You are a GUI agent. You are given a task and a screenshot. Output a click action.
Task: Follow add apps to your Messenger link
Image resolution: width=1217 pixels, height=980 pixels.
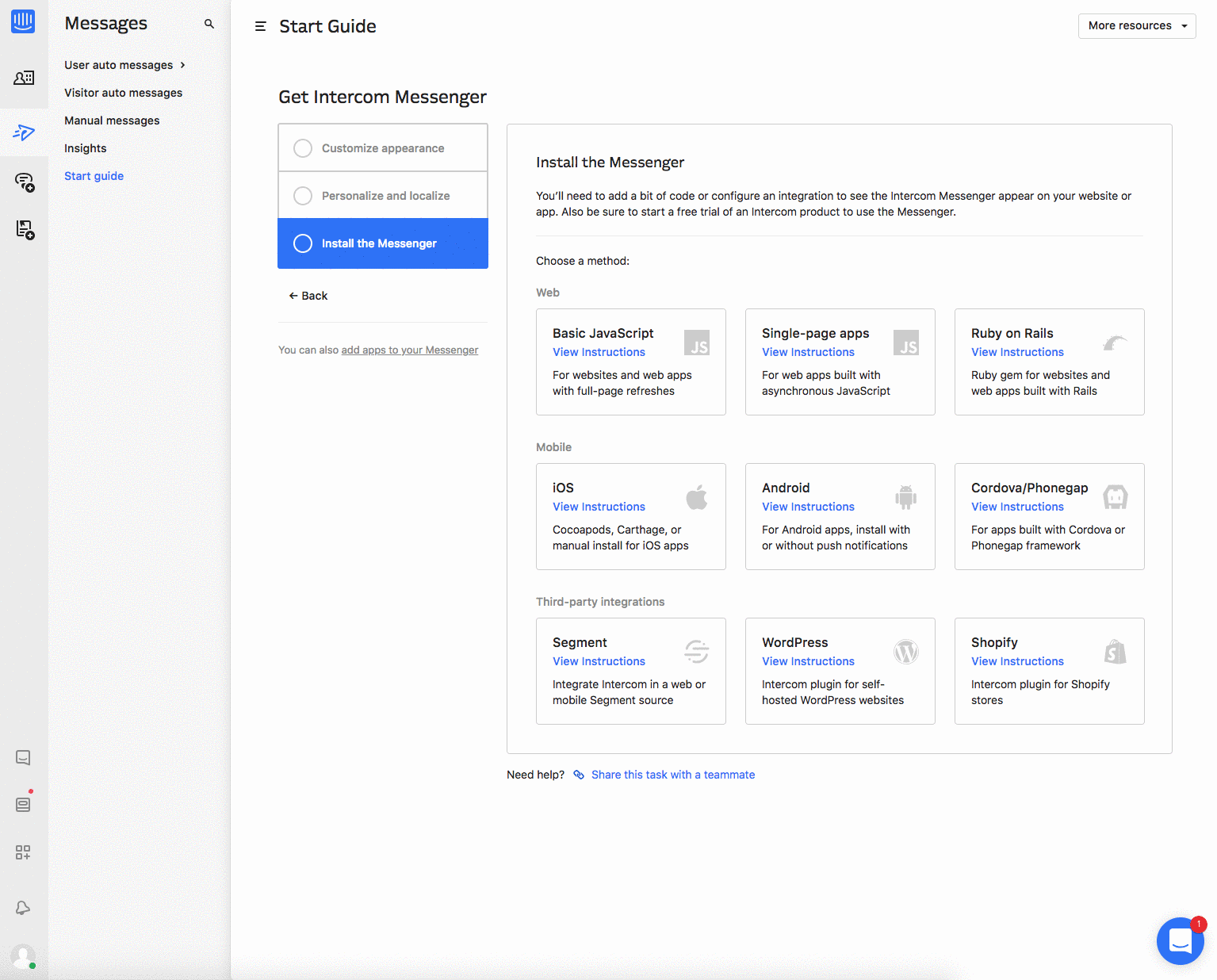pyautogui.click(x=410, y=350)
